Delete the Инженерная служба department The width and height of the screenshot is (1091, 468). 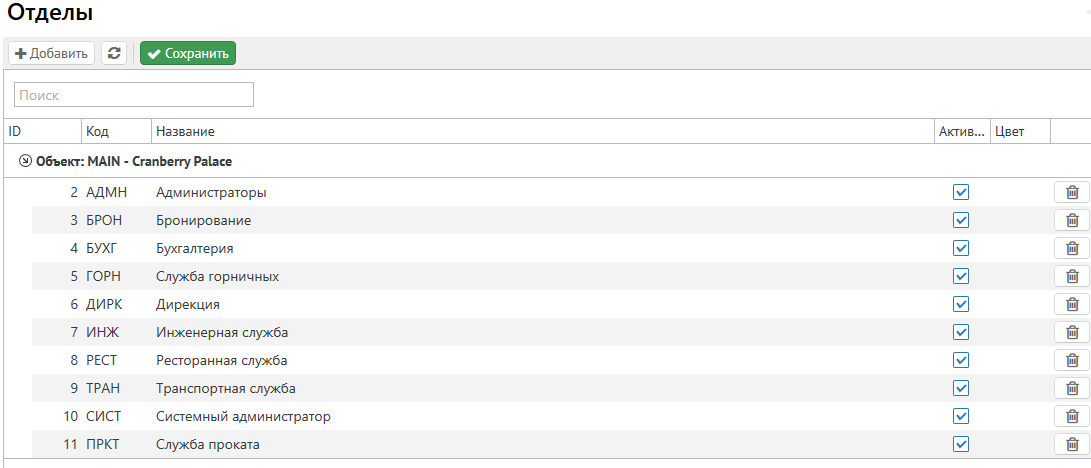[x=1071, y=333]
